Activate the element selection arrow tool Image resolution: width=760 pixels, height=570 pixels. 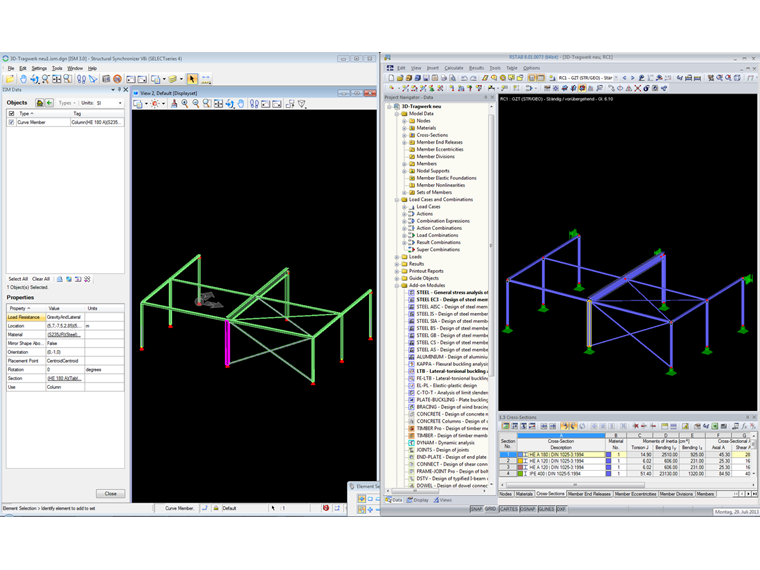click(x=192, y=79)
